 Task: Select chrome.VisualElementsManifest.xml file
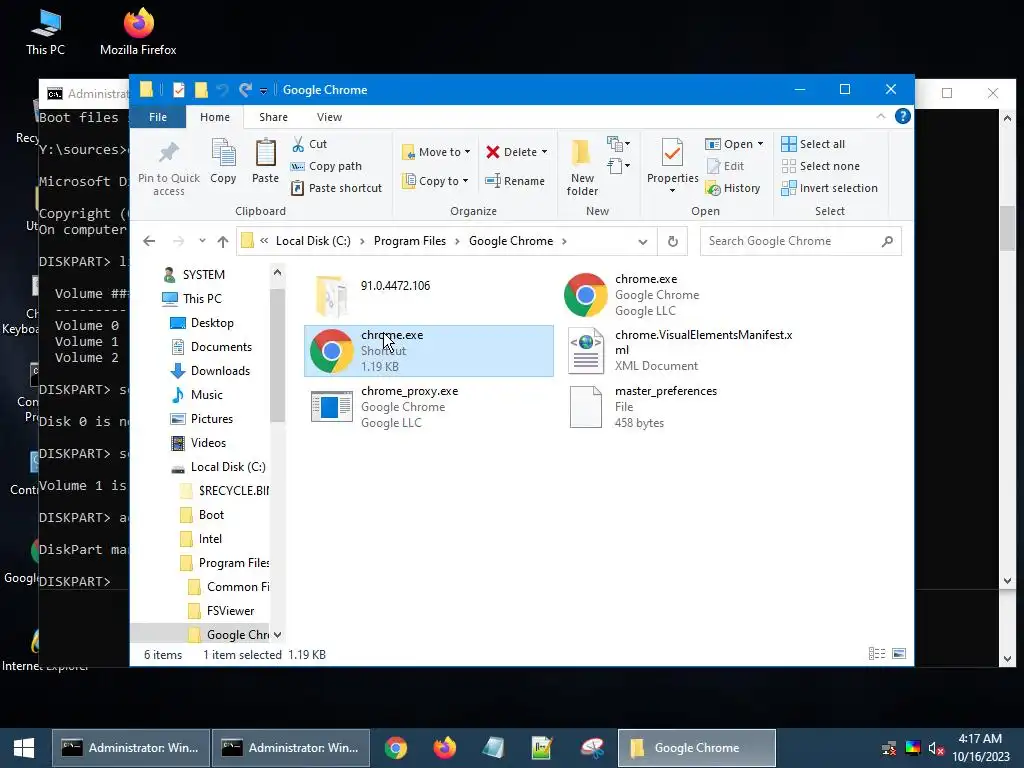click(x=682, y=351)
